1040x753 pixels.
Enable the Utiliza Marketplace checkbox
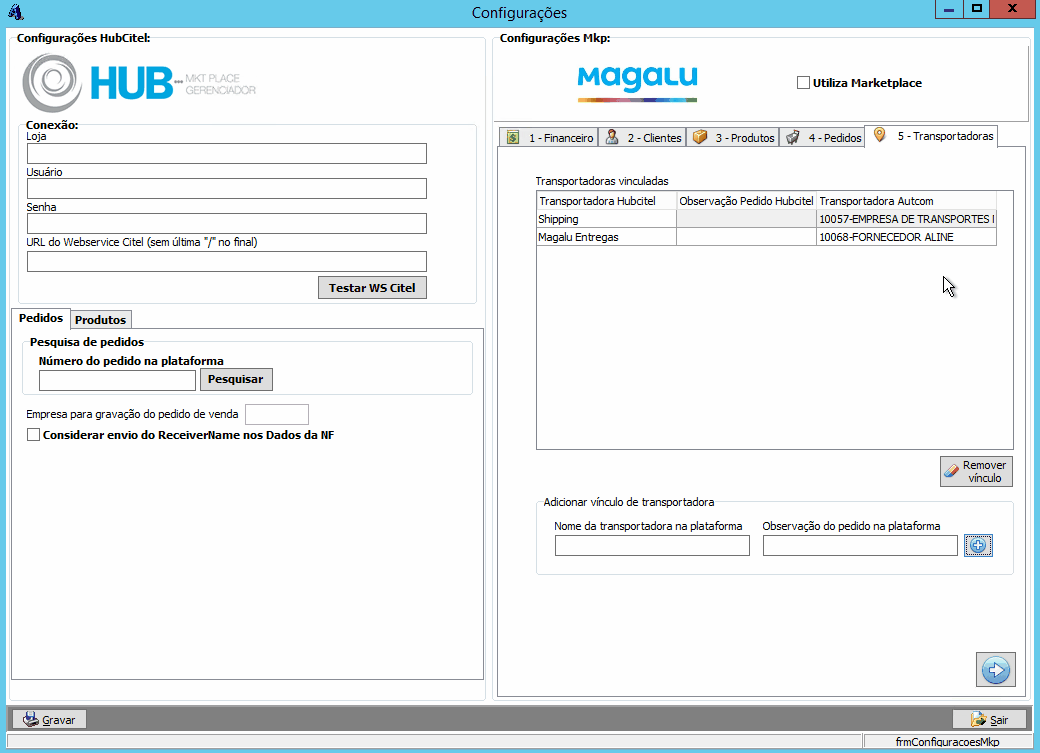[x=803, y=83]
